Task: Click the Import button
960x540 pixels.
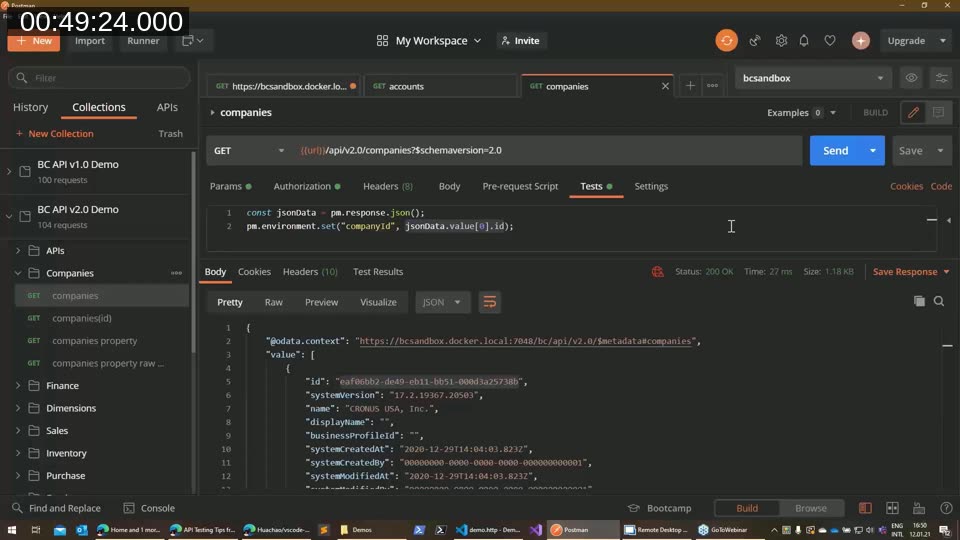Action: click(x=89, y=40)
